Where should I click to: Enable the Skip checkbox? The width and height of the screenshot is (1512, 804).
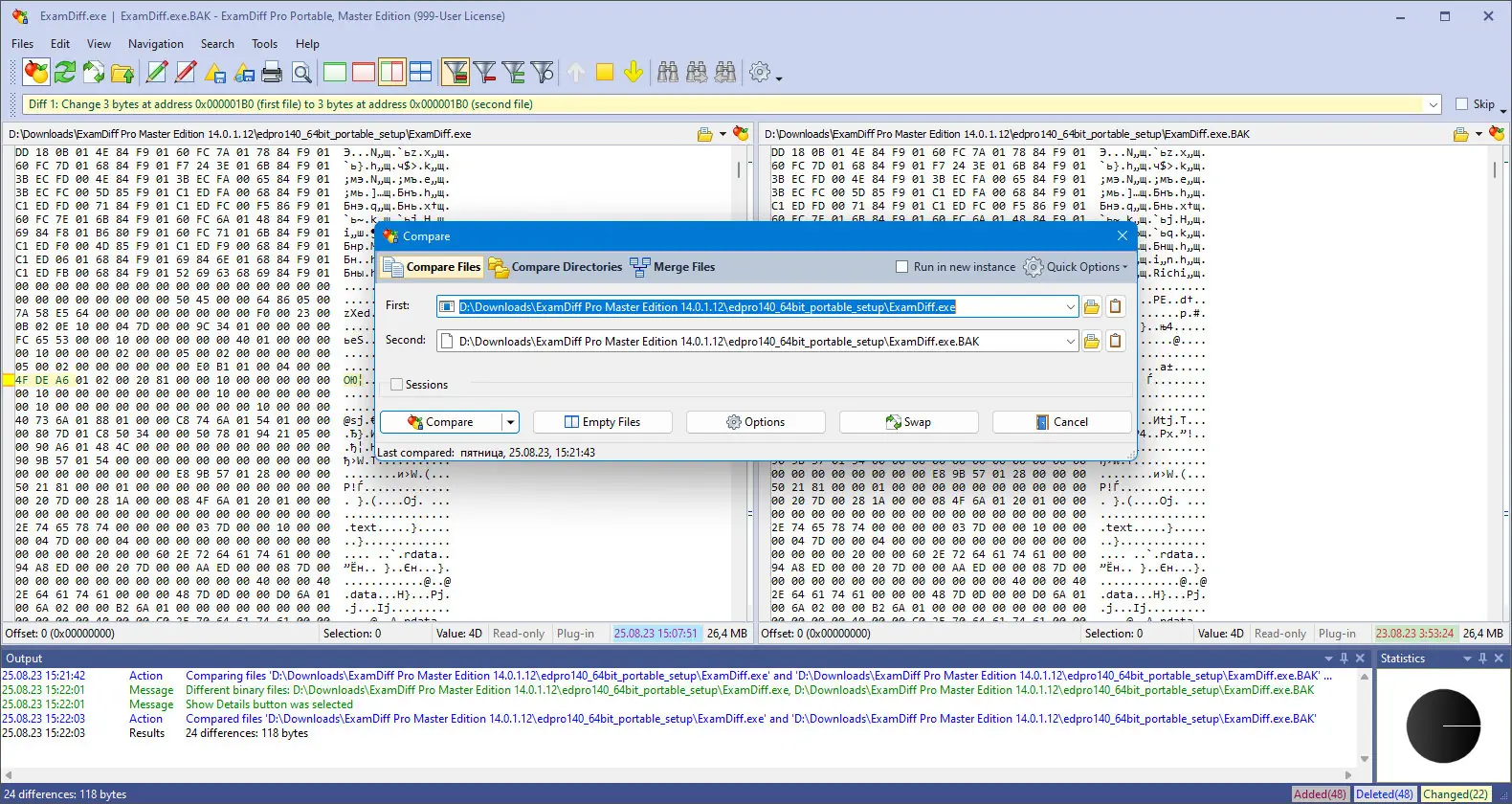(1461, 104)
